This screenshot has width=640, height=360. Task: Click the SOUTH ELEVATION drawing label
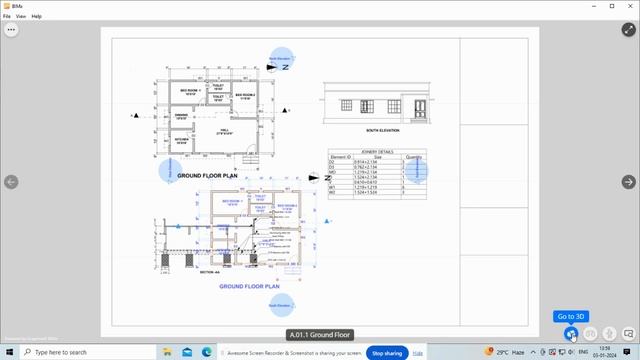382,130
